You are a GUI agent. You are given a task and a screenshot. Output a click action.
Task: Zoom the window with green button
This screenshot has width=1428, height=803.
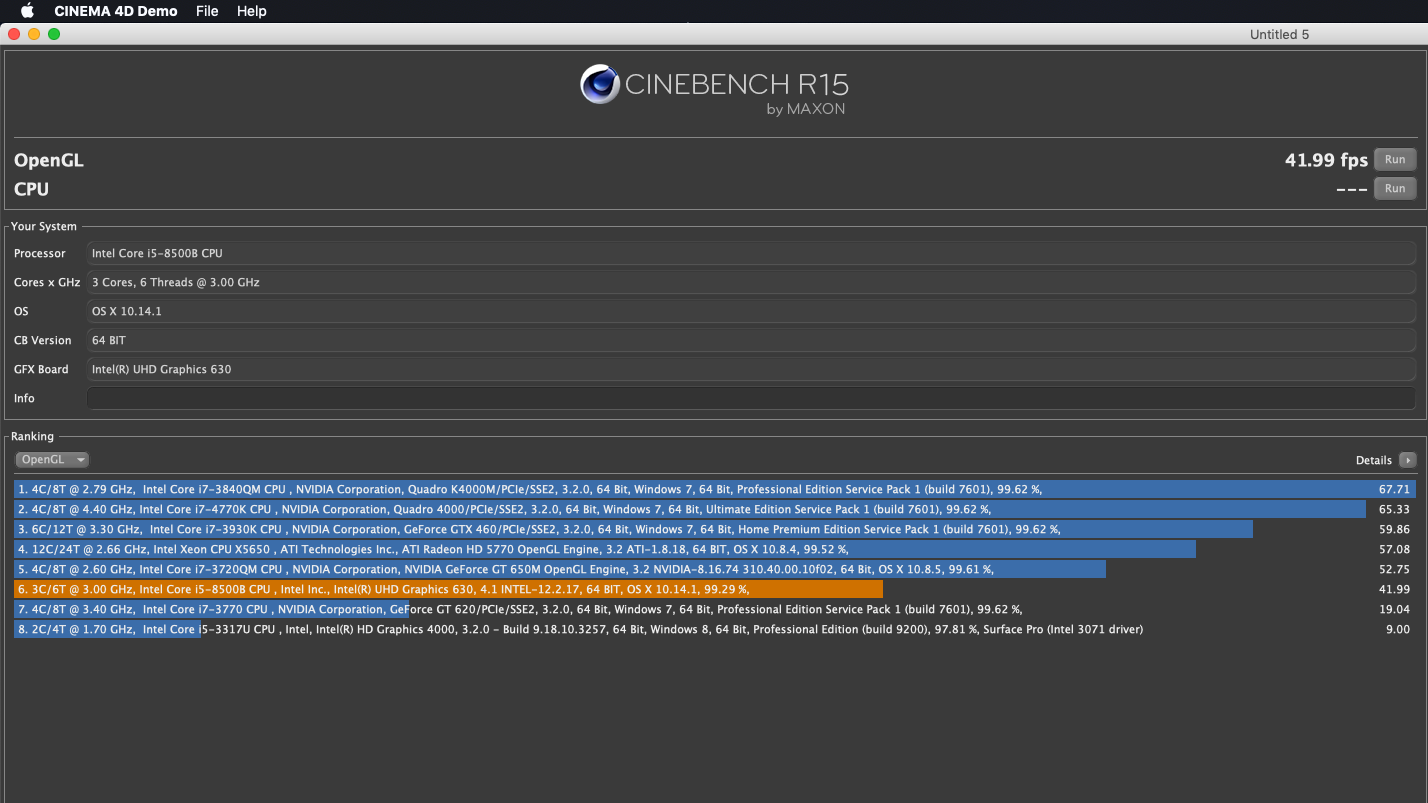click(54, 34)
